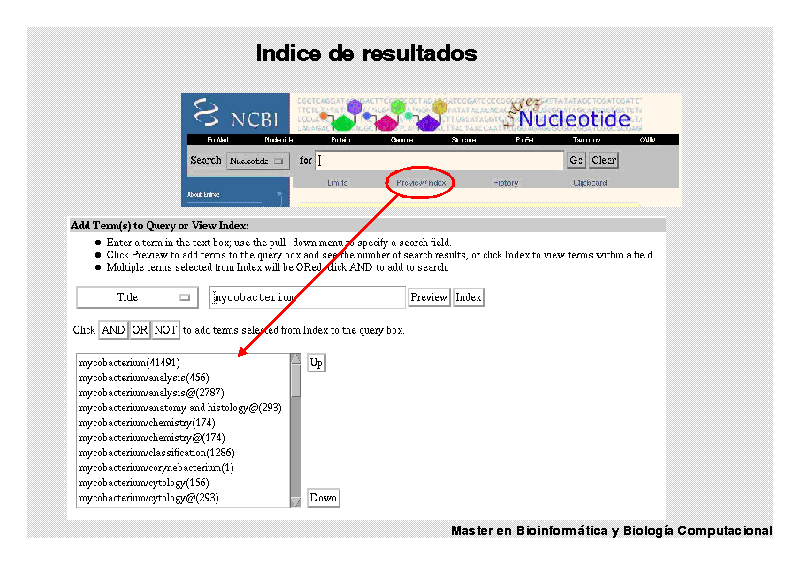Go to the Clipboard tab
The height and width of the screenshot is (565, 800).
590,183
